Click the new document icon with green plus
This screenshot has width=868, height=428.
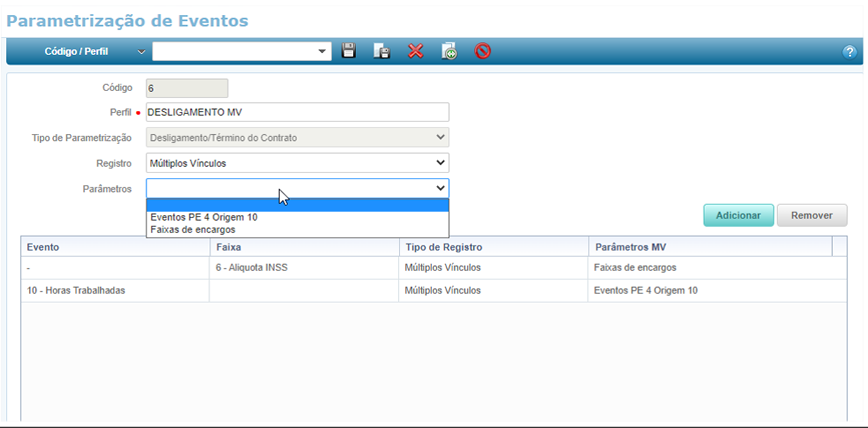pos(449,51)
